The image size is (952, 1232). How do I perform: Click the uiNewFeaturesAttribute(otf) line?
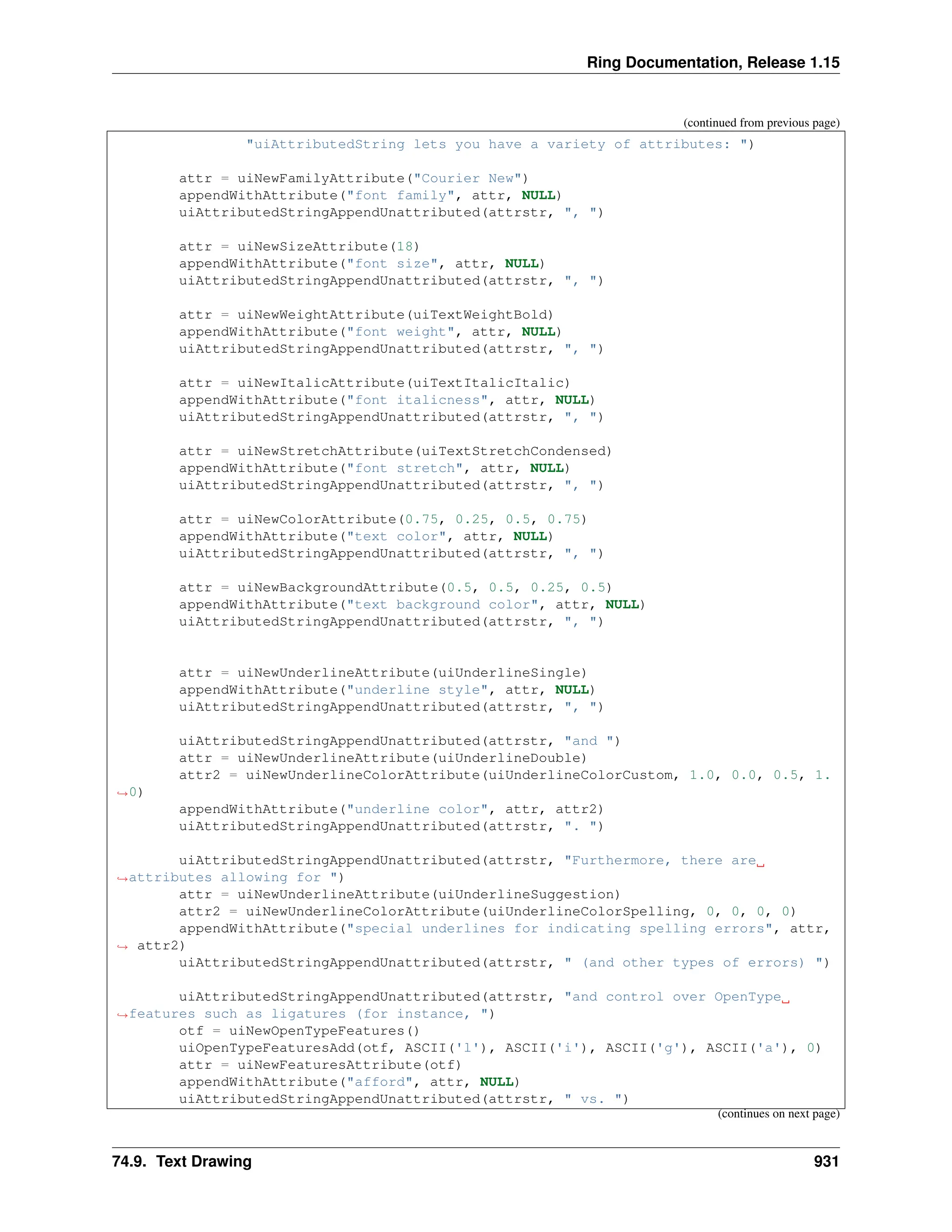320,1065
